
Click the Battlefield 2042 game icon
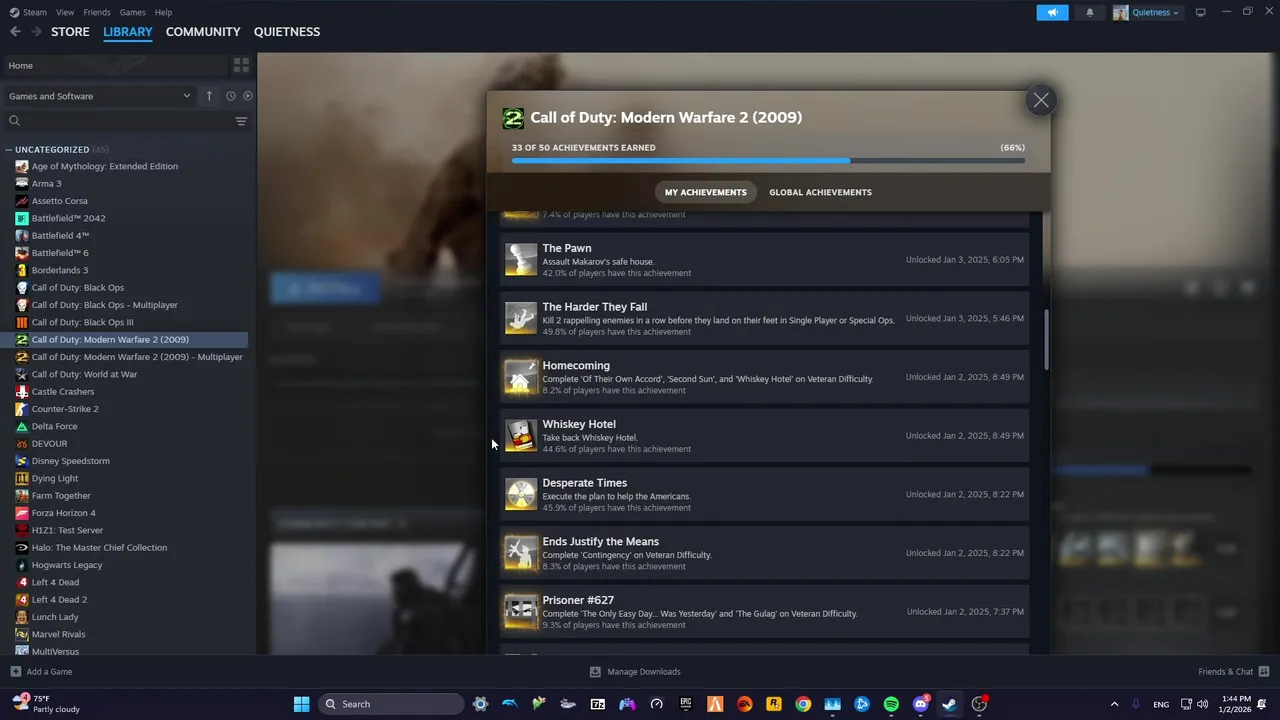[22, 218]
